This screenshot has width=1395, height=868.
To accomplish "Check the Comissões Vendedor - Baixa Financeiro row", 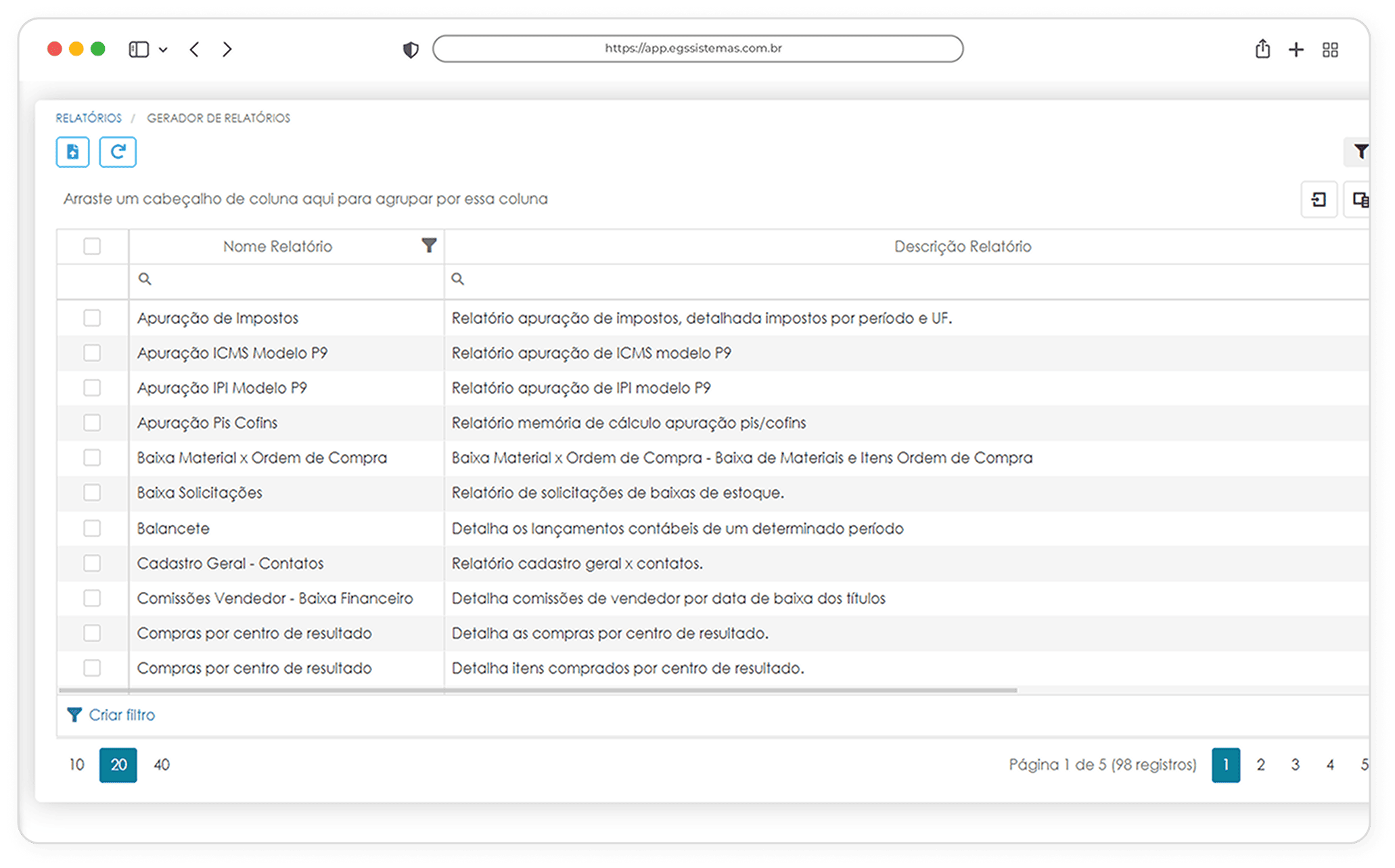I will (92, 598).
